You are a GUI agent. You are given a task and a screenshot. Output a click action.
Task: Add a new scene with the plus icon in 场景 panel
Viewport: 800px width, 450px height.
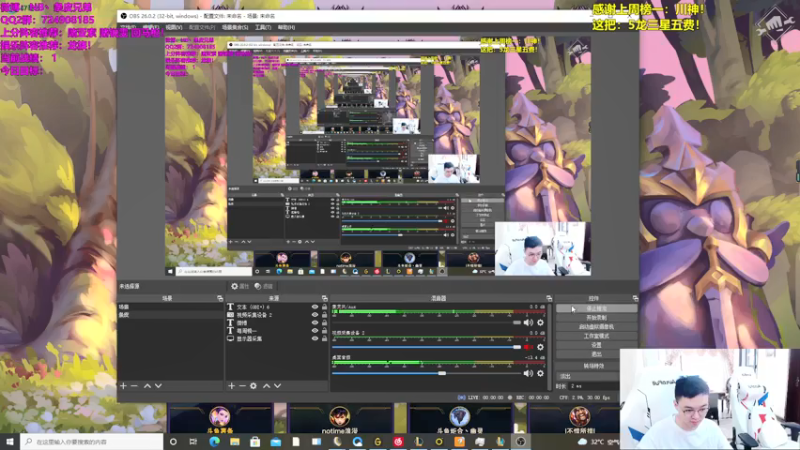point(123,386)
